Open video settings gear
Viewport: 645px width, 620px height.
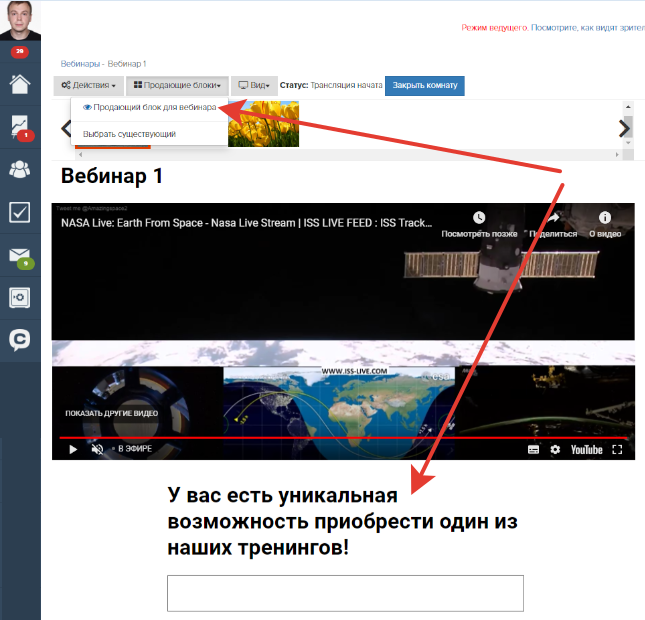pos(555,450)
